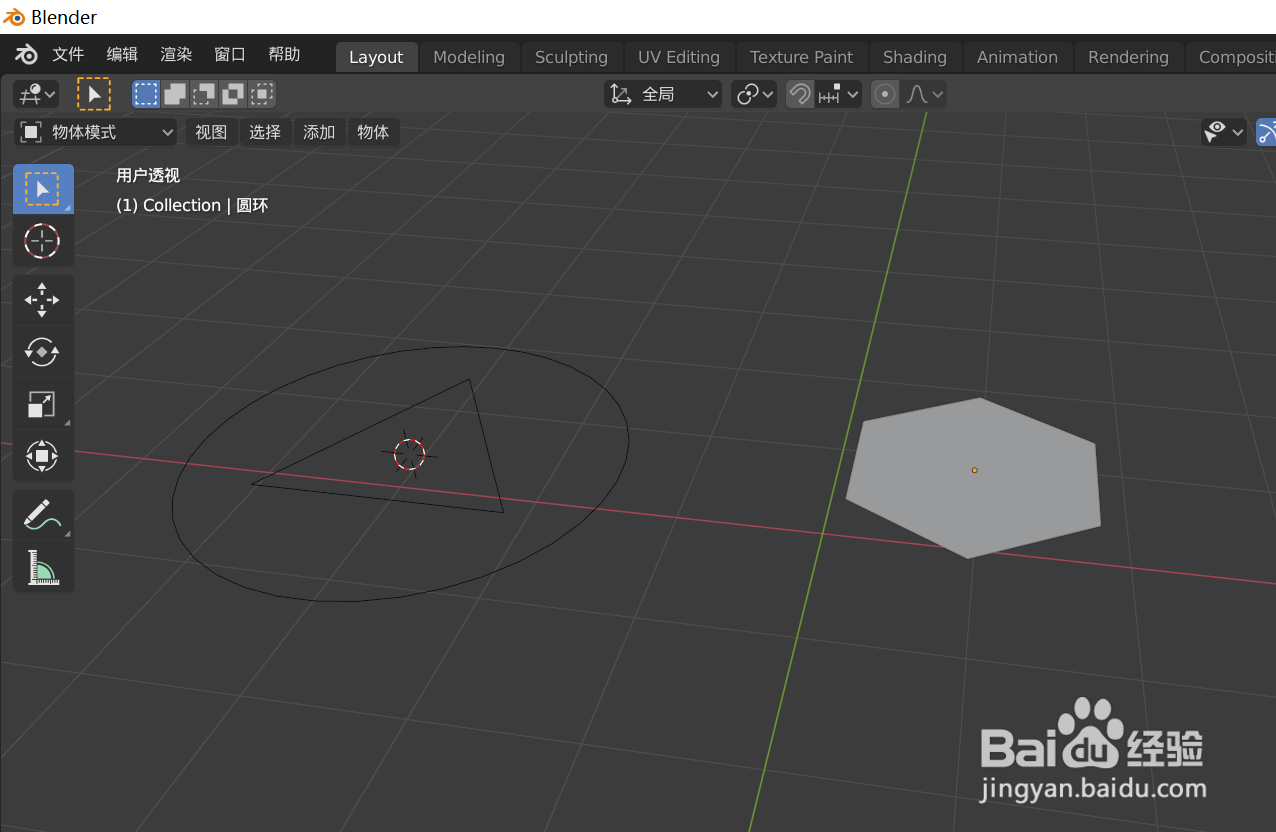The height and width of the screenshot is (832, 1276).
Task: Activate the Rotate tool
Action: tap(42, 352)
